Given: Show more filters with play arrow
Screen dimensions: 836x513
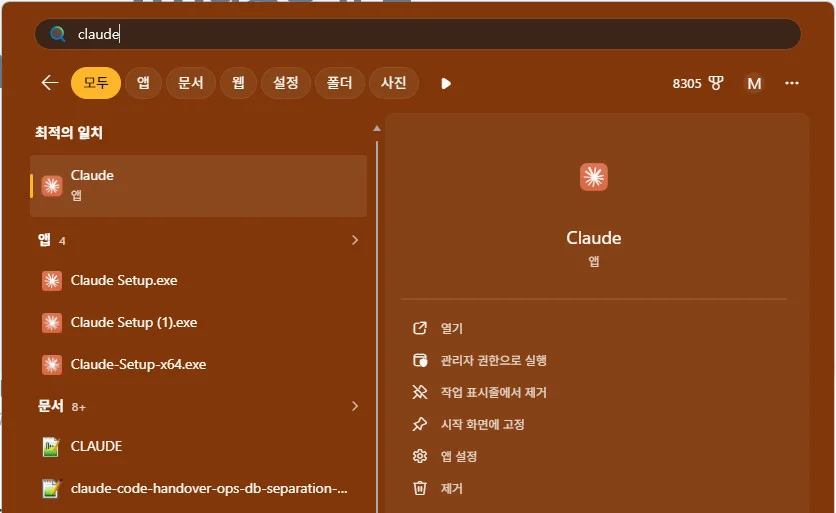Looking at the screenshot, I should 446,84.
